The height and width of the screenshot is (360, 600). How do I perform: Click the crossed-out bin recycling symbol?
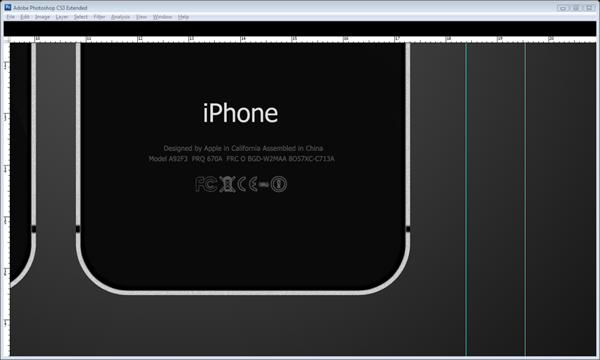click(227, 184)
